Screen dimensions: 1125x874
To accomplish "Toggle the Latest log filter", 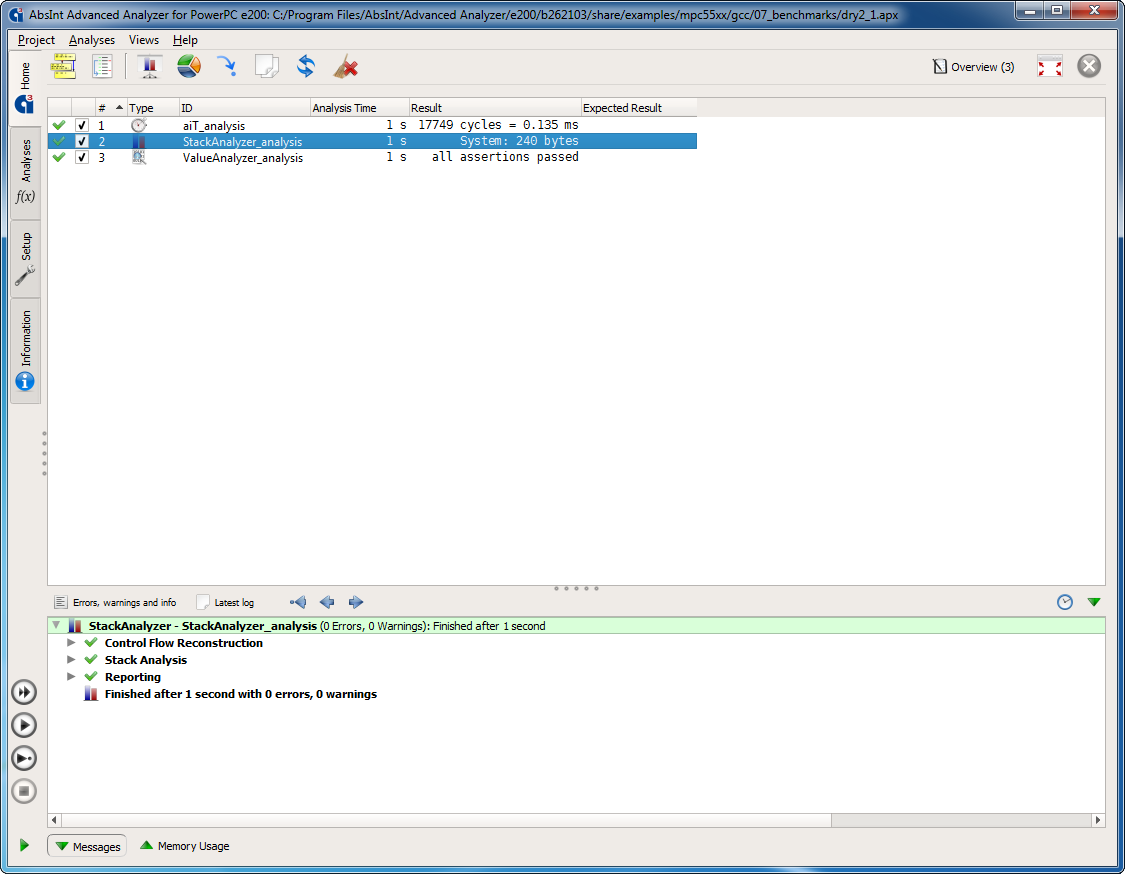I will click(226, 602).
